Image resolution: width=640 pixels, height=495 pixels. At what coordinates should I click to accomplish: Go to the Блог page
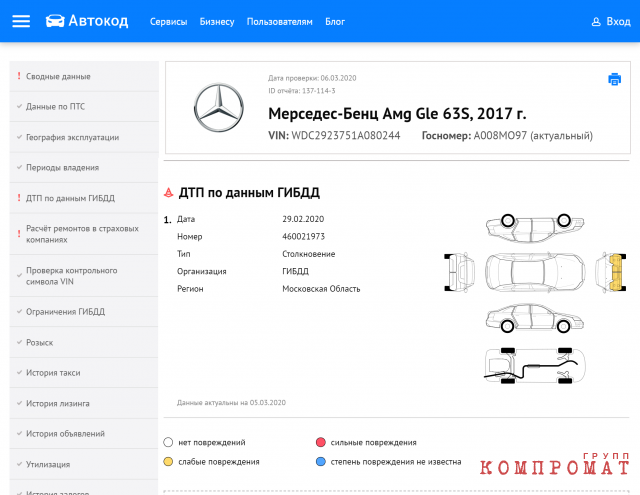pyautogui.click(x=335, y=22)
